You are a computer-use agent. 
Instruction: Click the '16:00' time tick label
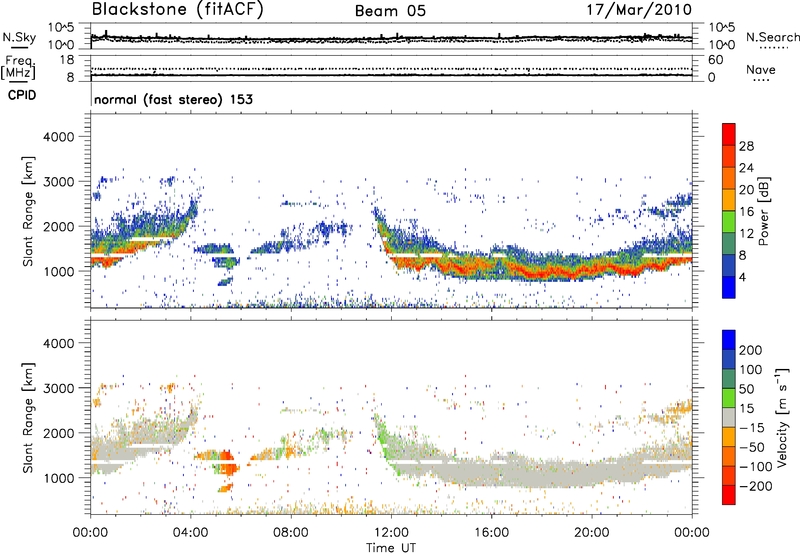491,533
